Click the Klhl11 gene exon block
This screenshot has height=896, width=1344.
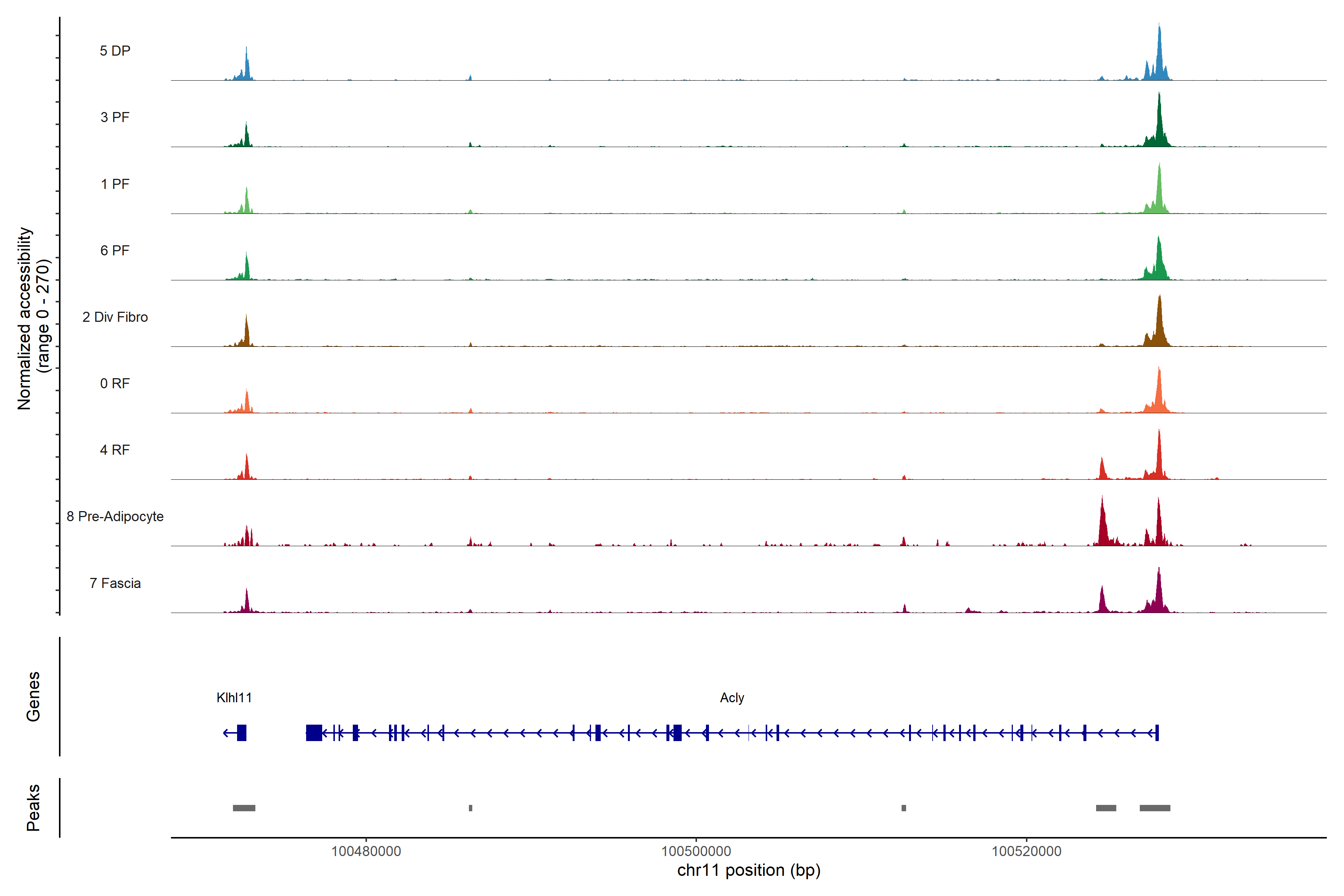(x=242, y=732)
